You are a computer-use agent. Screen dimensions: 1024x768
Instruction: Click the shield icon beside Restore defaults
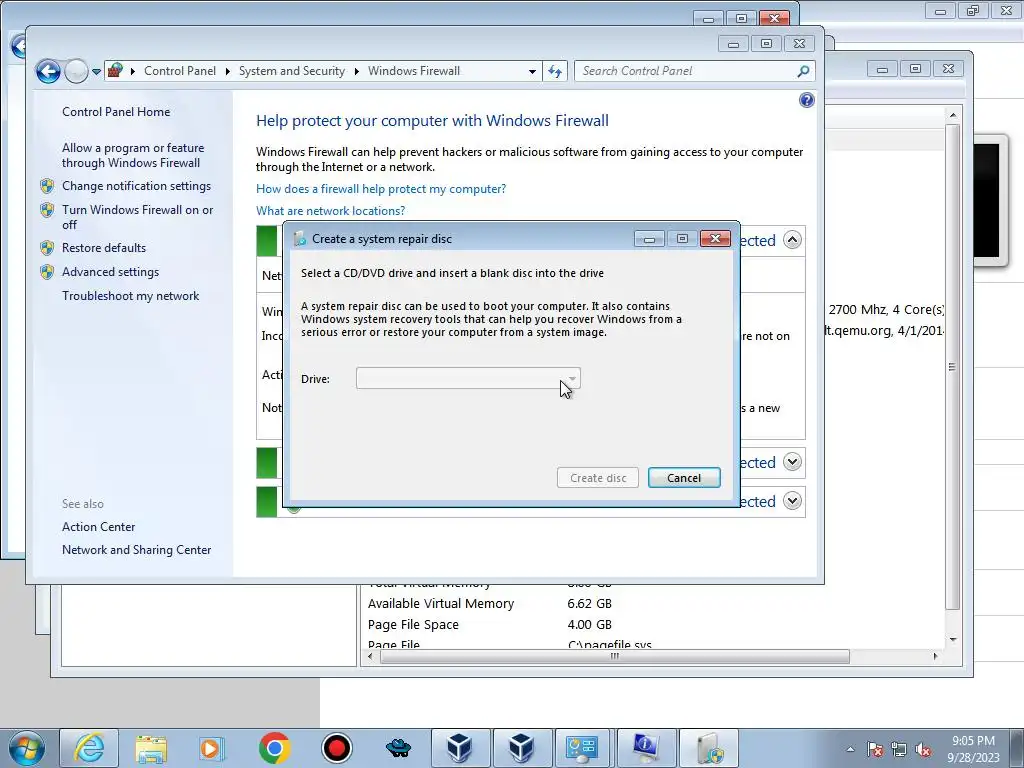tap(46, 248)
